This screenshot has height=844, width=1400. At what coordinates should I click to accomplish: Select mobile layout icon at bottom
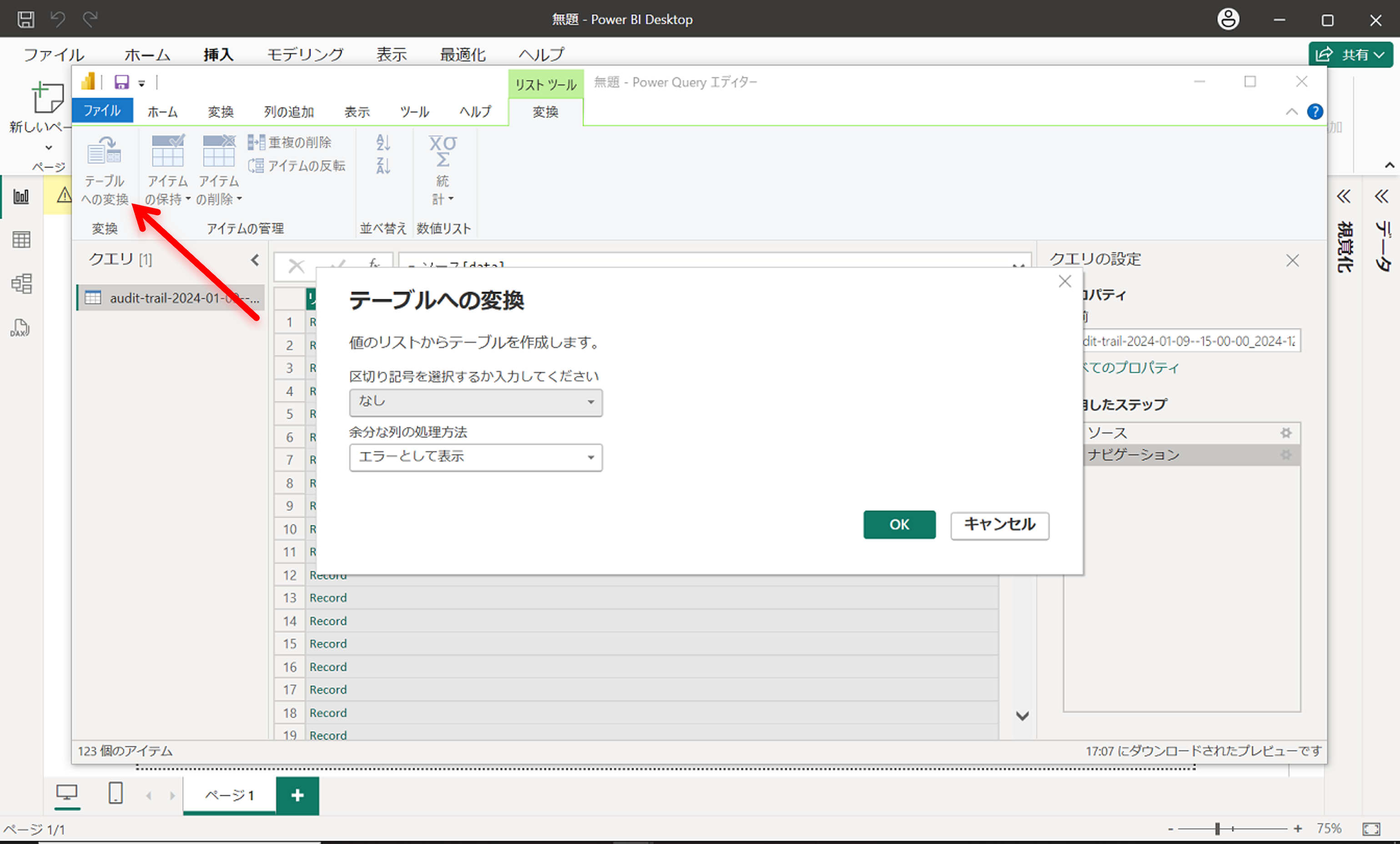[x=116, y=792]
